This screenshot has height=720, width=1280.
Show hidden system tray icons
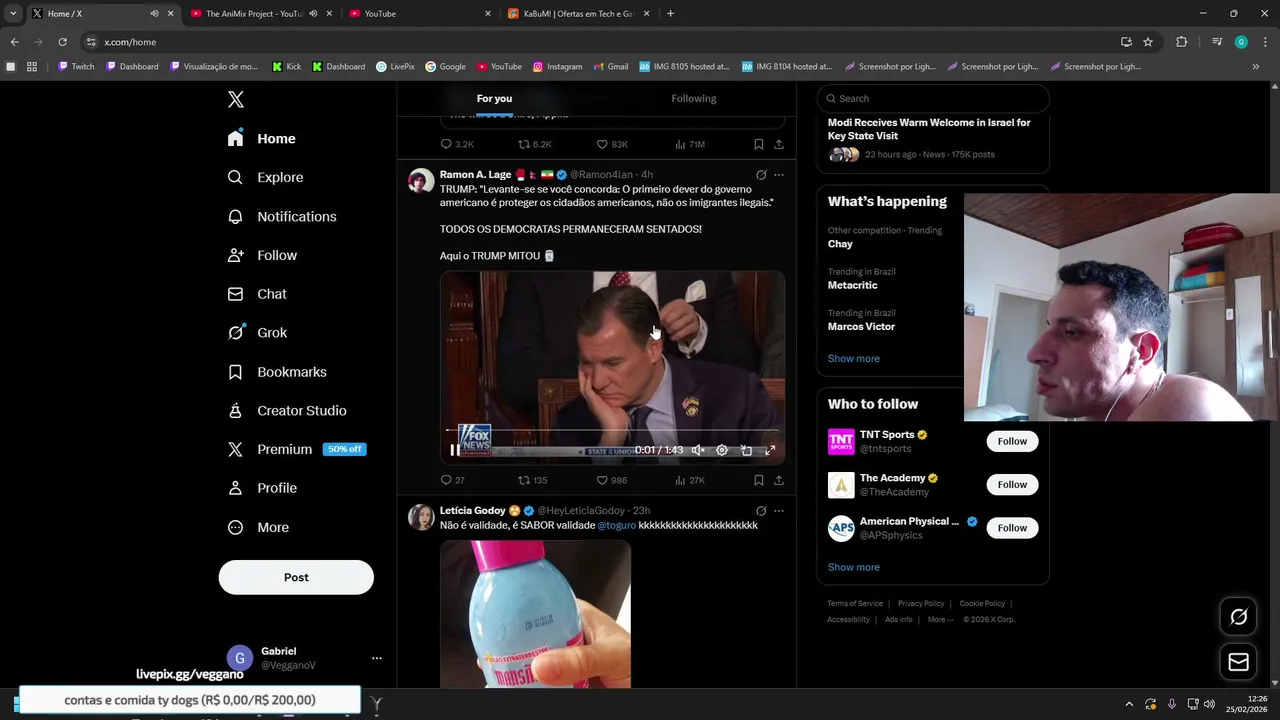tap(1129, 704)
